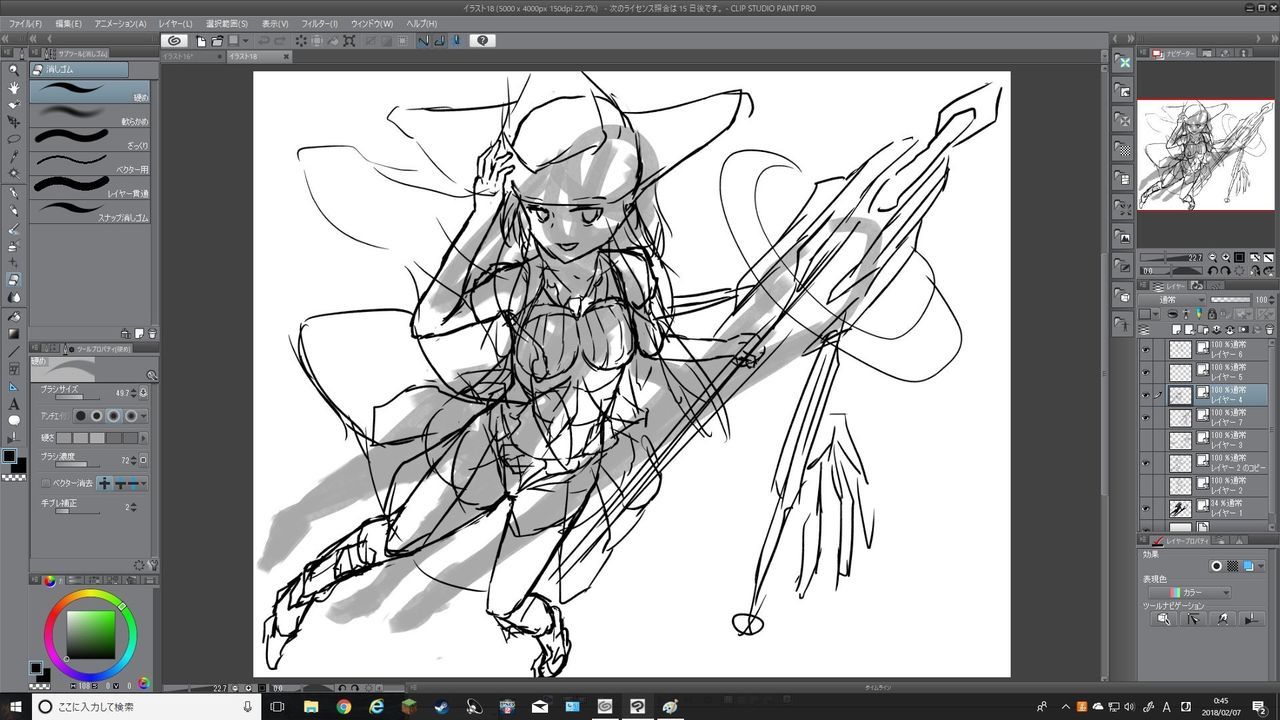Open the vector erase mode dropdown
Screen dimensions: 1280x720
pyautogui.click(x=145, y=483)
